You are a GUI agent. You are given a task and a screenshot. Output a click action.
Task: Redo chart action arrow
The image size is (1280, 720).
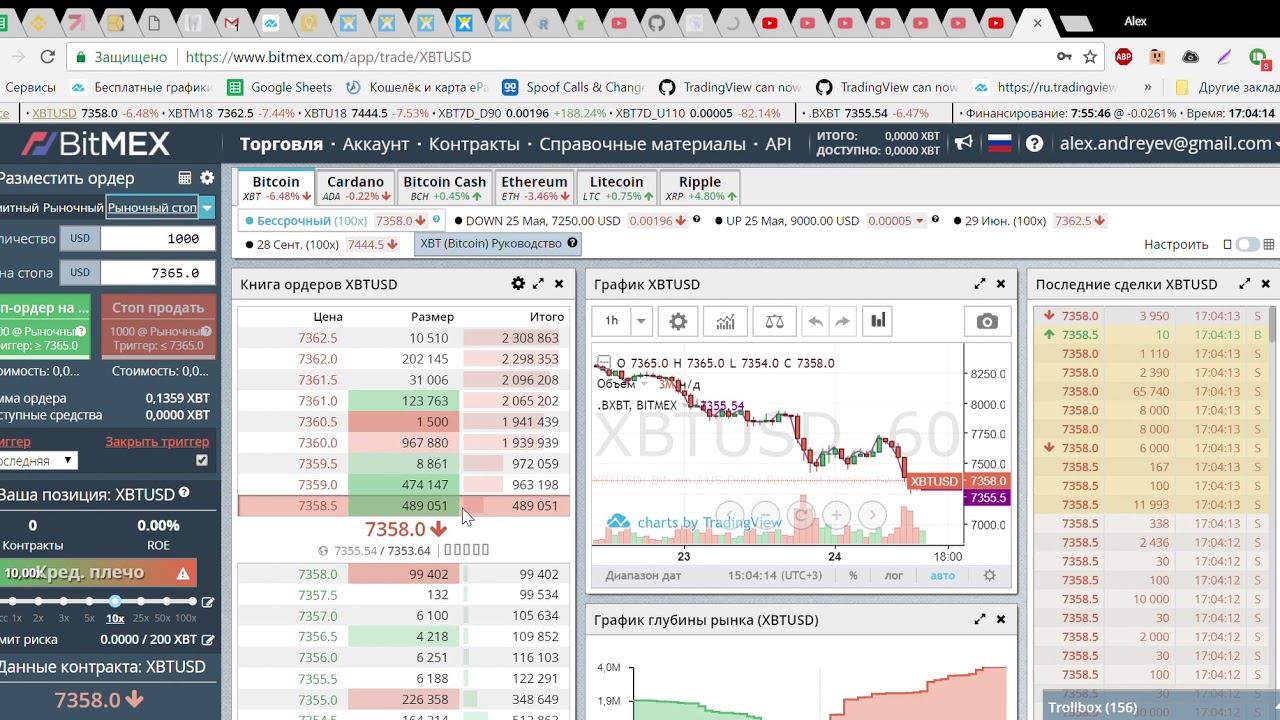click(842, 321)
